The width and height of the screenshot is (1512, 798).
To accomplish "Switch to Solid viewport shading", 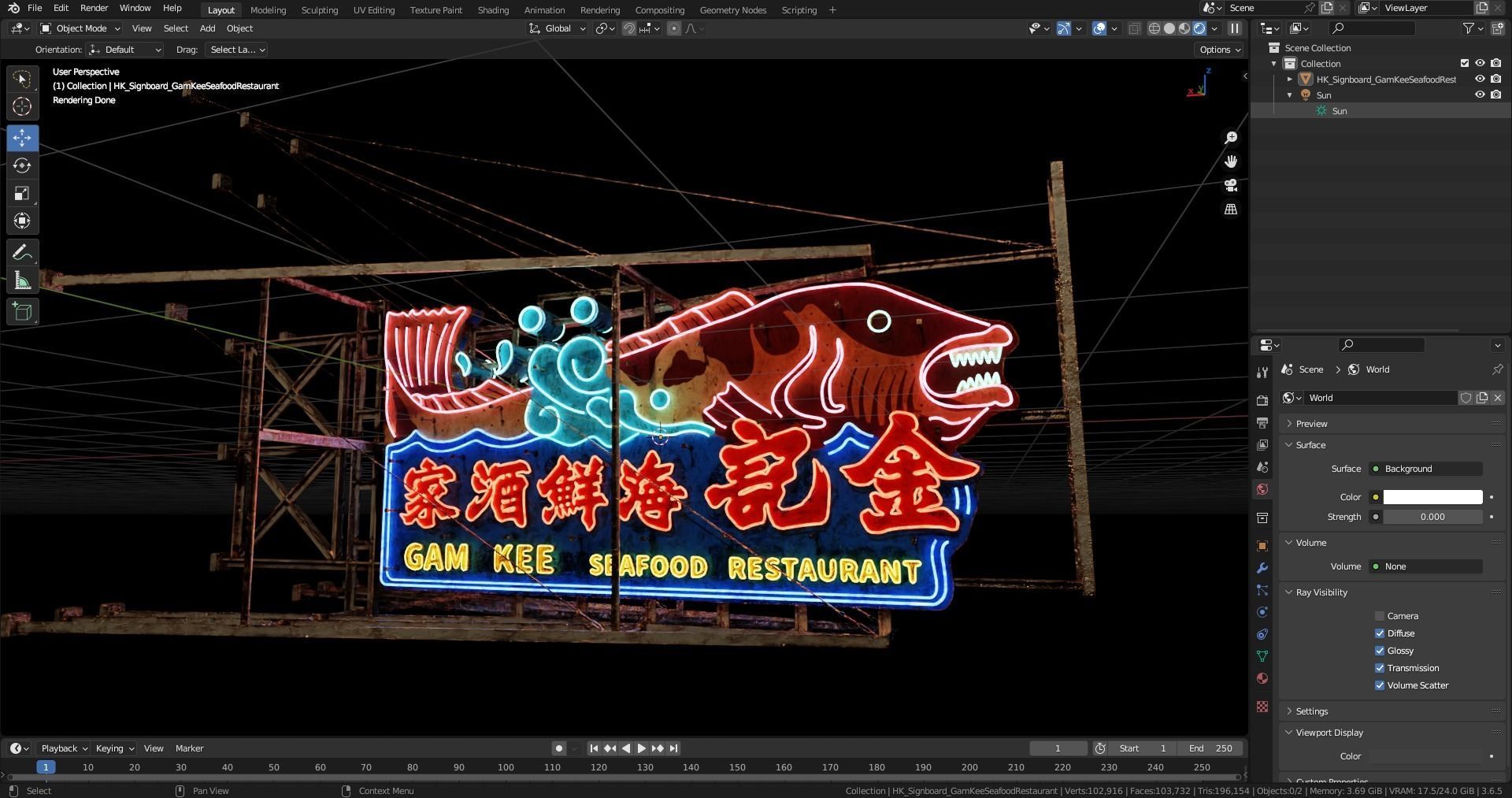I will coord(1169,28).
